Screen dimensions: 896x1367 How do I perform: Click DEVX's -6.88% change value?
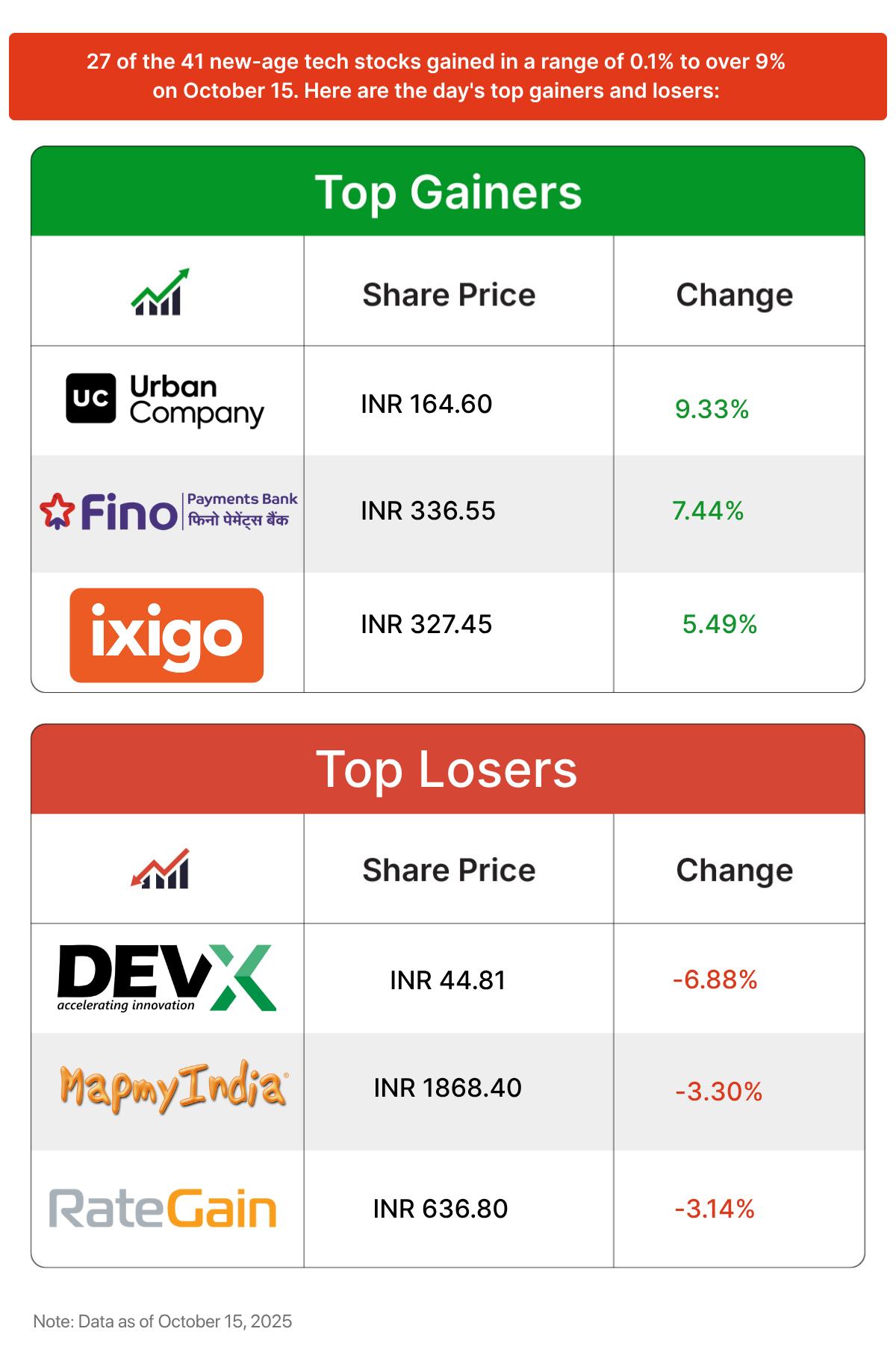coord(715,980)
